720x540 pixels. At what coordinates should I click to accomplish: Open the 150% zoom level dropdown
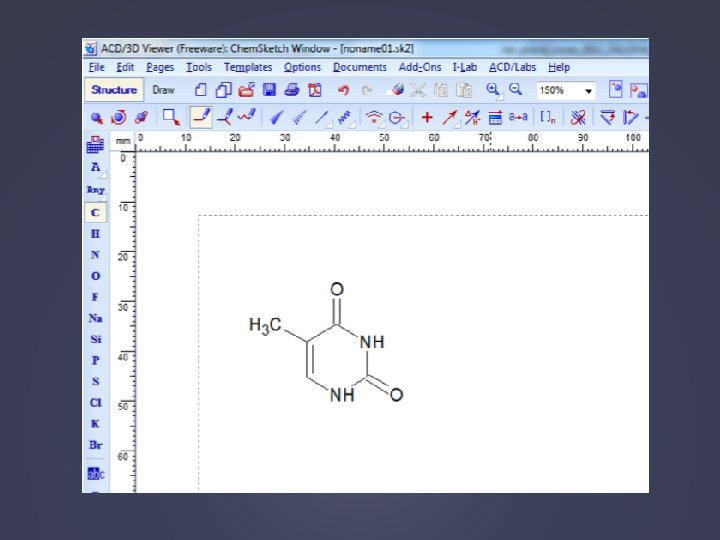[x=588, y=91]
